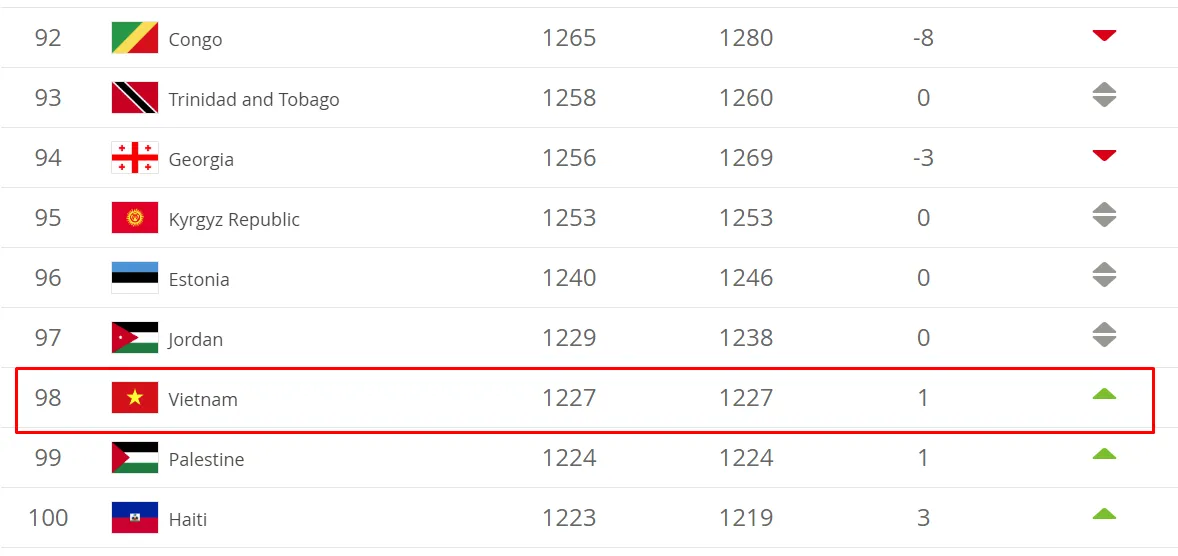Screen dimensions: 1178x556
Task: Open the Kyrgyz Republic team link
Action: click(x=234, y=219)
